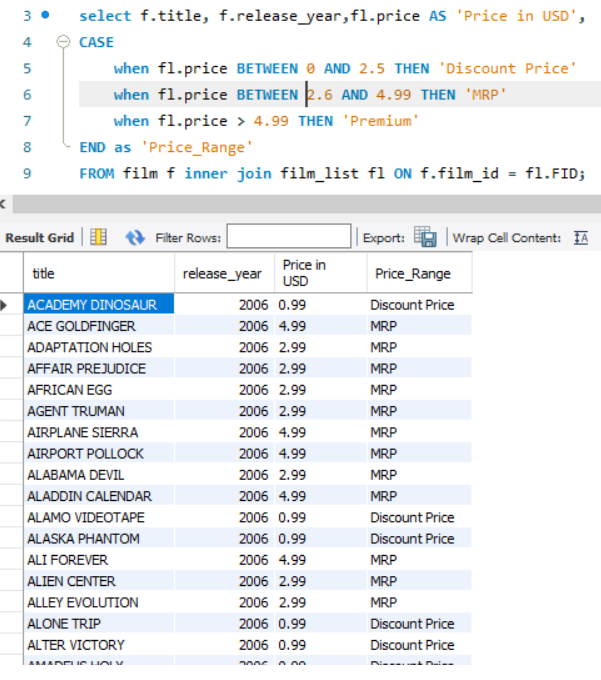The height and width of the screenshot is (680, 601).
Task: Focus the Filter Rows input field
Action: click(289, 236)
